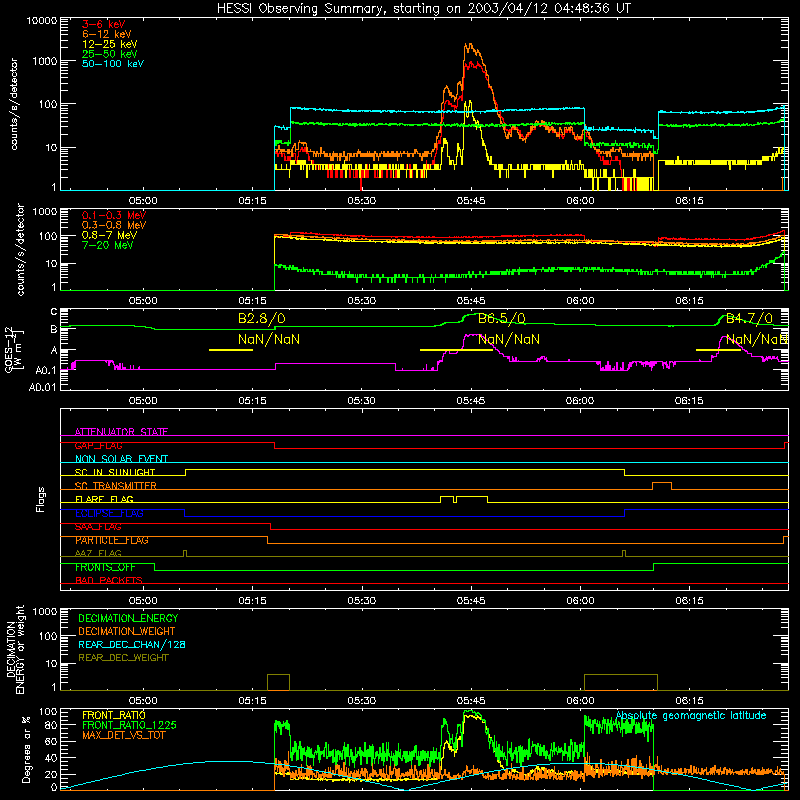Click the 0.8-7 MeV legend entry
800x800 pixels.
[x=109, y=235]
